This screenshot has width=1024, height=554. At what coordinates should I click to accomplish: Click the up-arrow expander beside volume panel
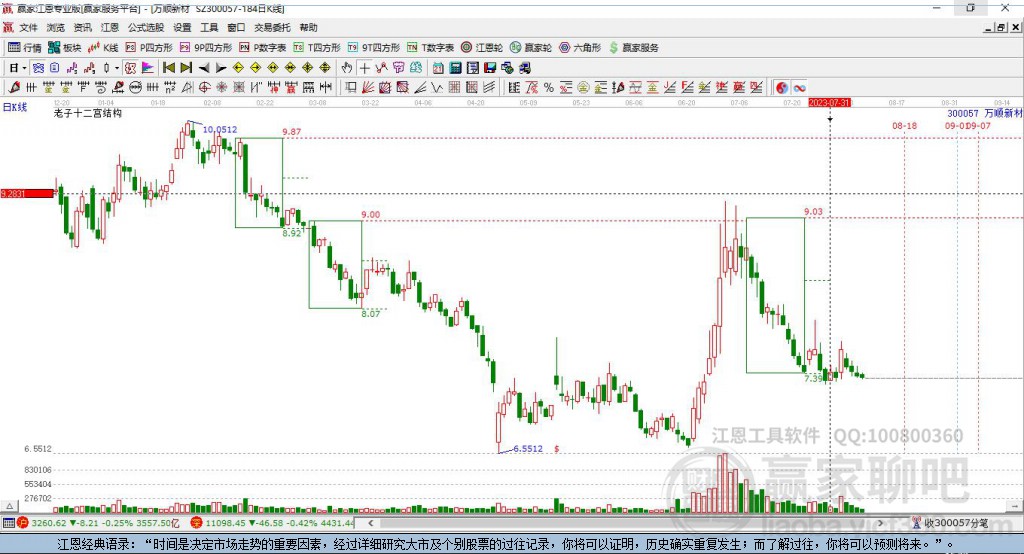[x=9, y=506]
